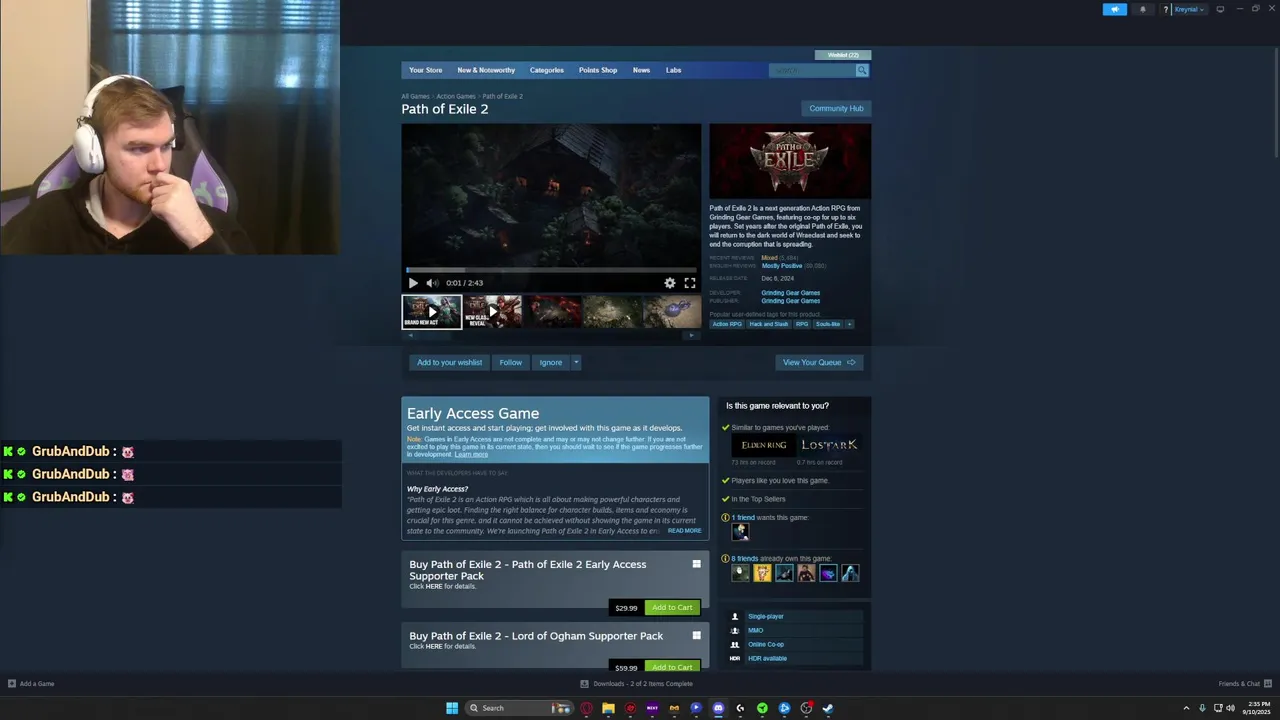Select the New Class Reveal video thumbnail

coord(492,312)
